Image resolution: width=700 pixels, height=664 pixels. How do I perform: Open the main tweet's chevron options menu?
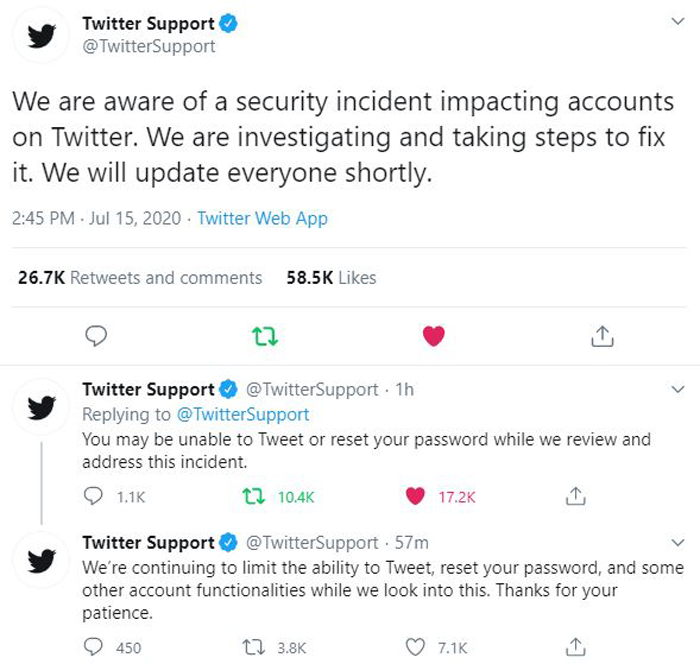(x=678, y=21)
